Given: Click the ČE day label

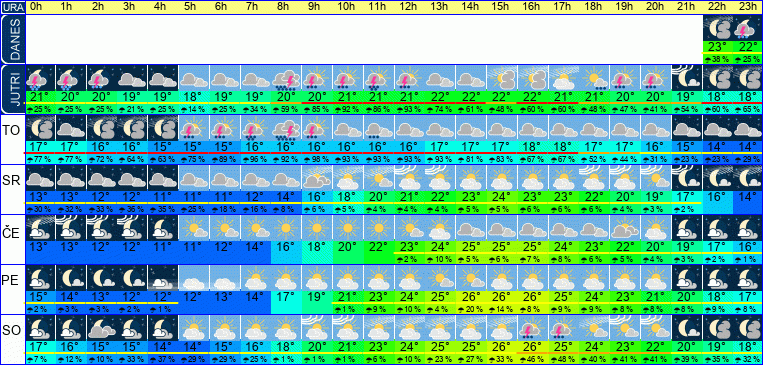Looking at the screenshot, I should pos(12,234).
